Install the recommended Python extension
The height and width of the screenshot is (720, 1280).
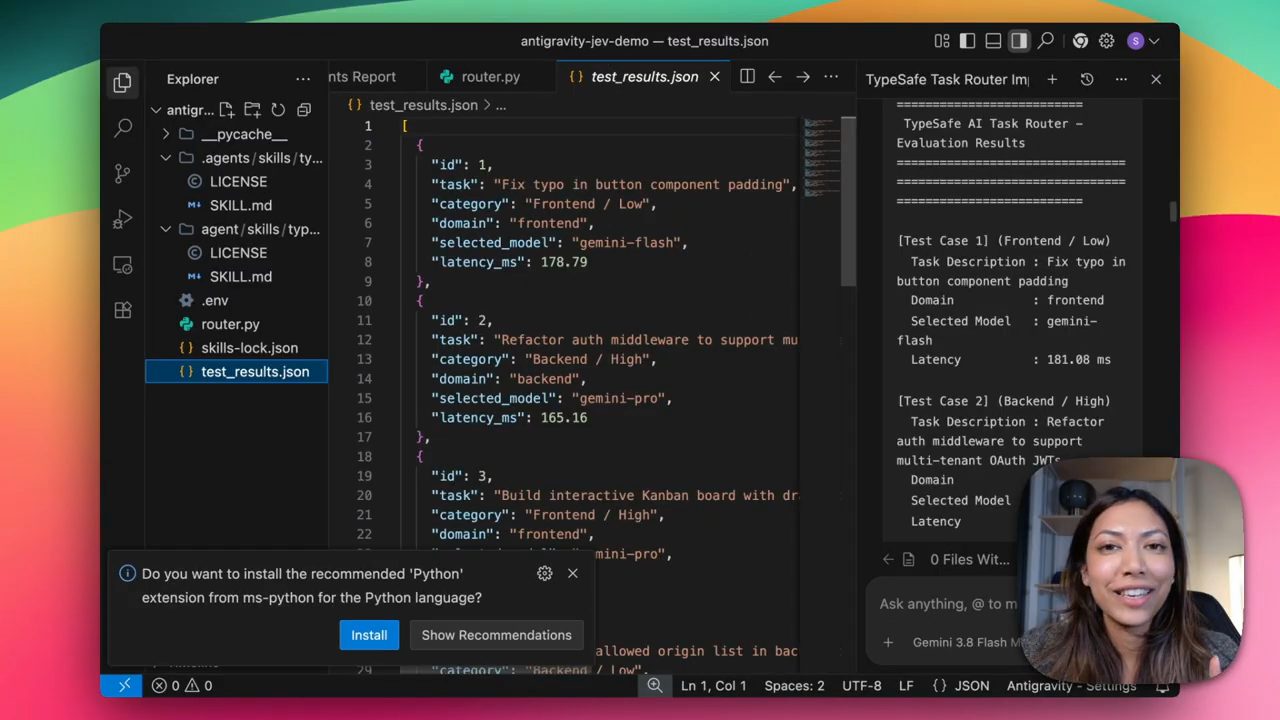click(369, 635)
